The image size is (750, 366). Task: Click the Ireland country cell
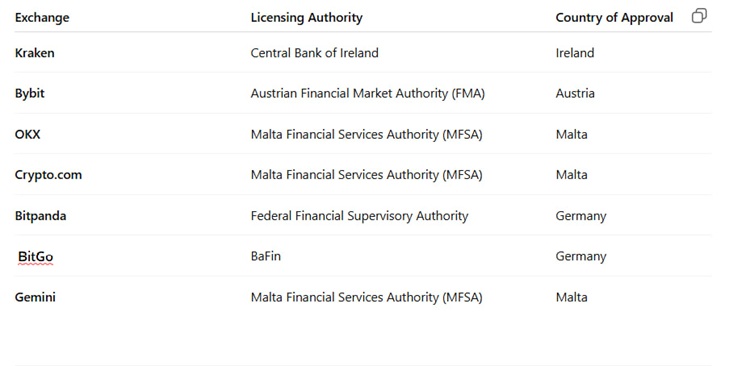coord(574,53)
